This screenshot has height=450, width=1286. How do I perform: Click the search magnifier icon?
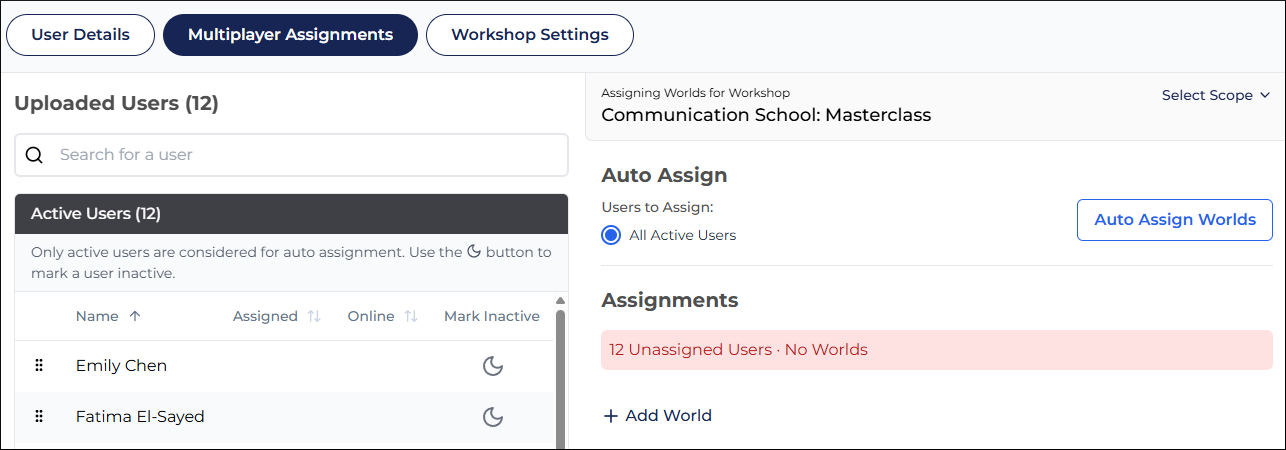click(x=35, y=155)
